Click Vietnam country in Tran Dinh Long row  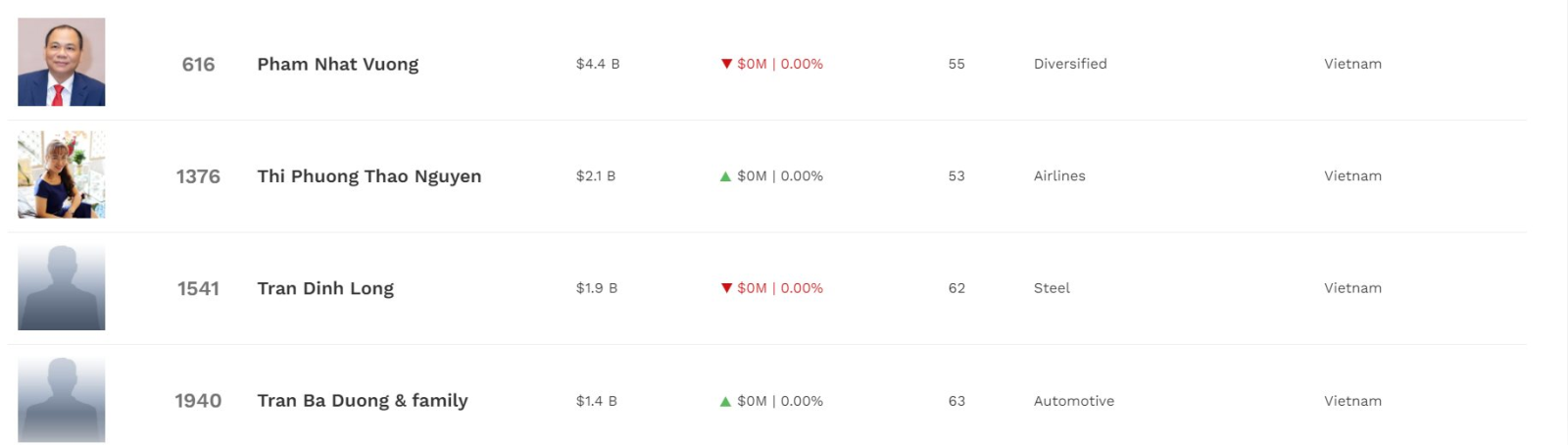[1352, 288]
